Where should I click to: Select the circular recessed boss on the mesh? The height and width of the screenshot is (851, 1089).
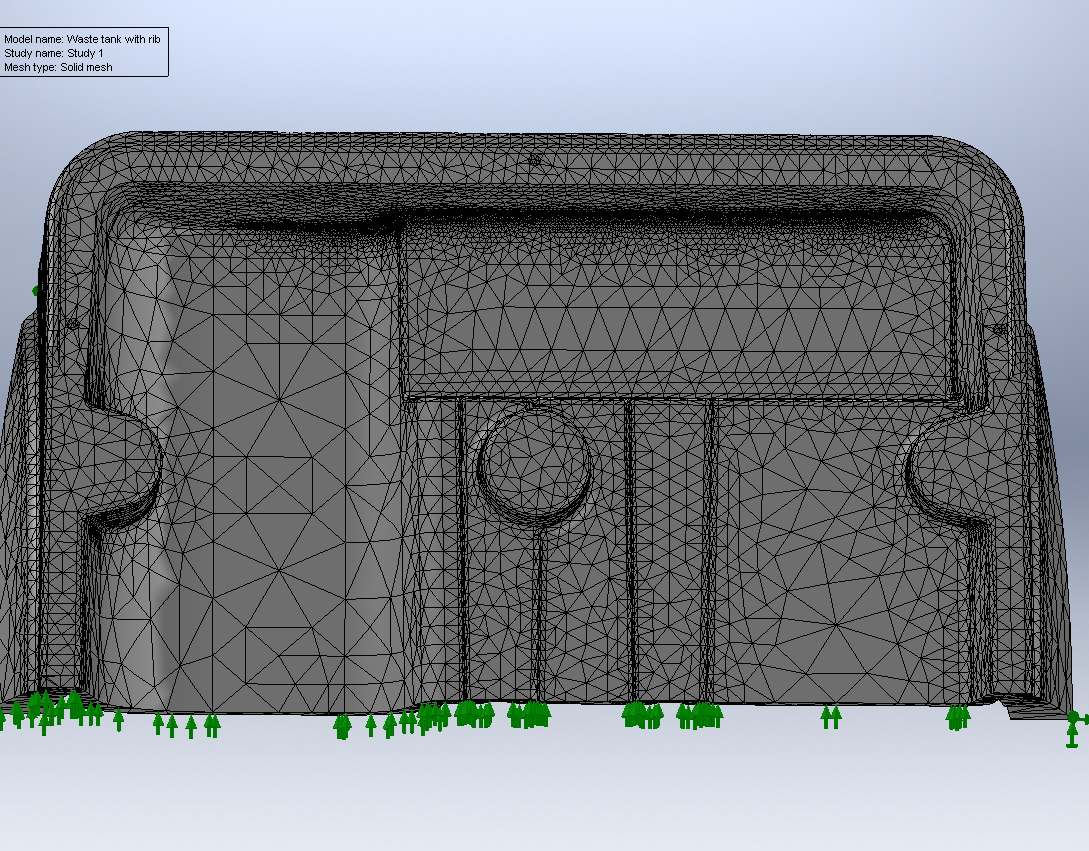click(534, 462)
